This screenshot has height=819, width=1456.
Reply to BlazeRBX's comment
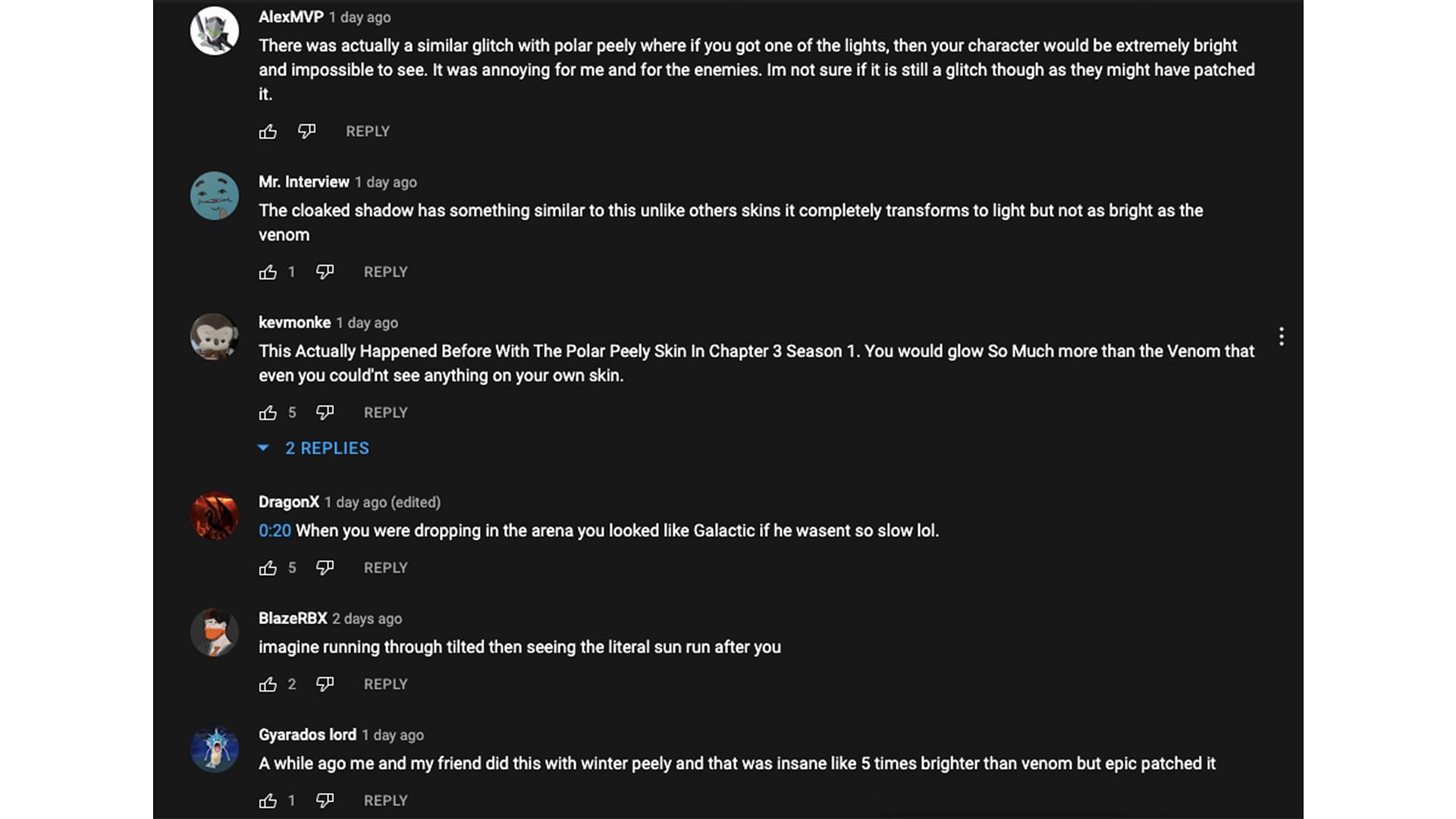click(x=385, y=685)
